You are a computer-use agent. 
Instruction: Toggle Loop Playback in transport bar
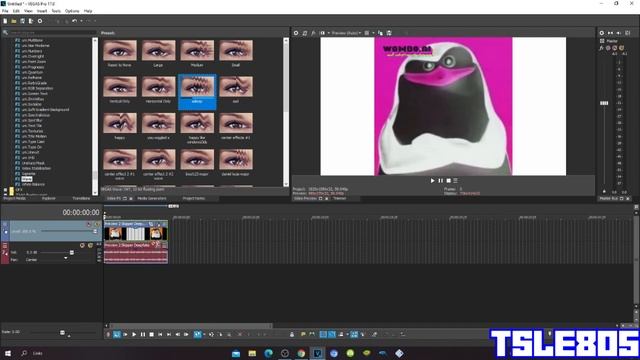(117, 334)
